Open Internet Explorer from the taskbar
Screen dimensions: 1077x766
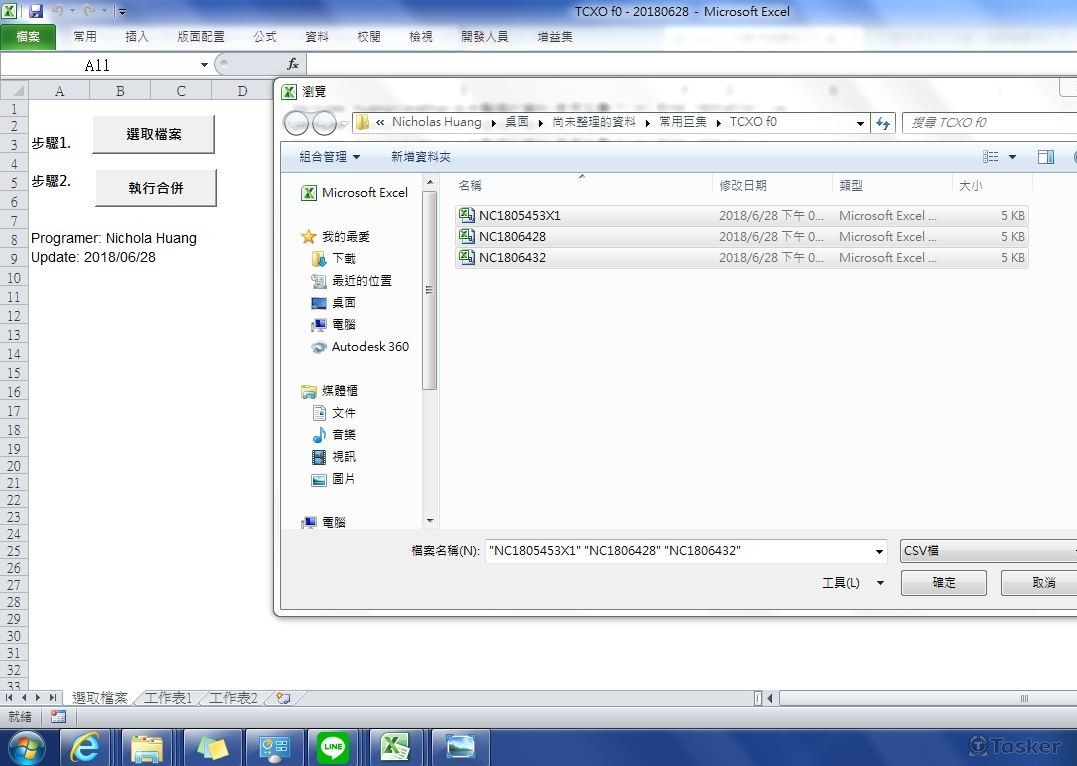point(84,747)
